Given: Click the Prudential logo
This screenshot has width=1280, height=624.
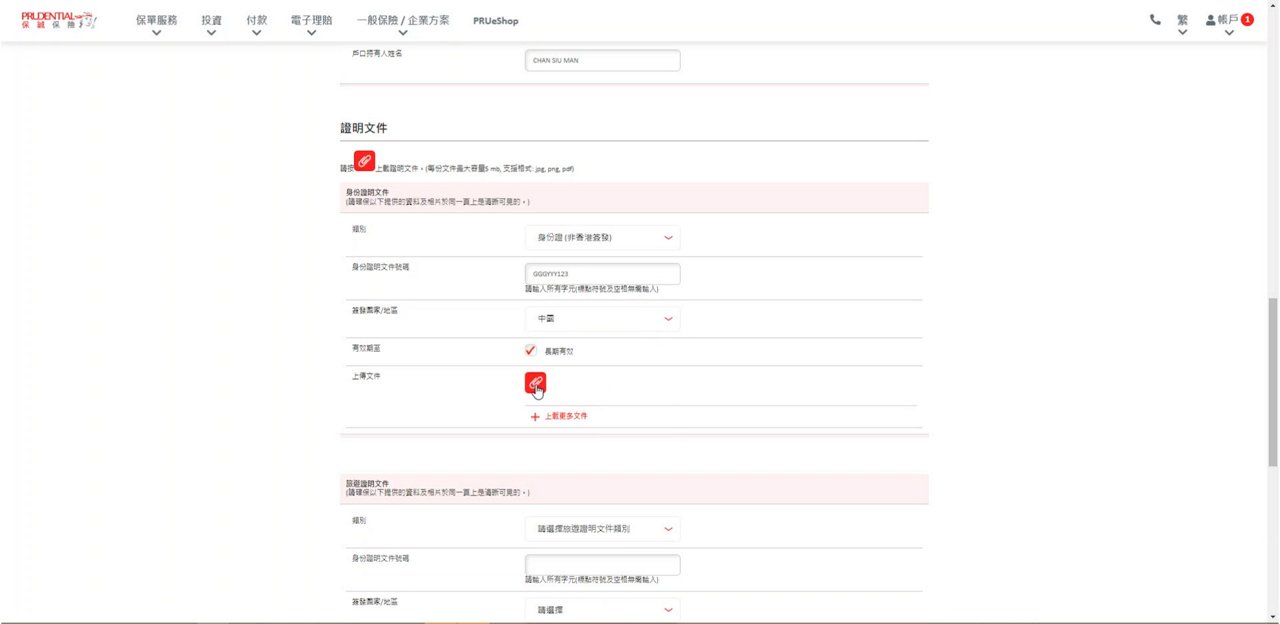Looking at the screenshot, I should 59,20.
